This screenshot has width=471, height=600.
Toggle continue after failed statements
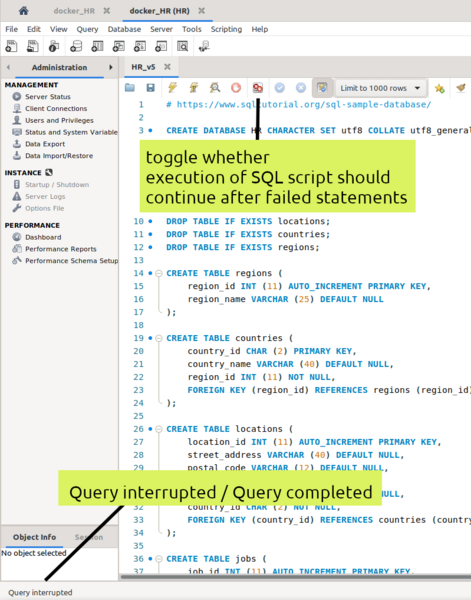pos(258,88)
